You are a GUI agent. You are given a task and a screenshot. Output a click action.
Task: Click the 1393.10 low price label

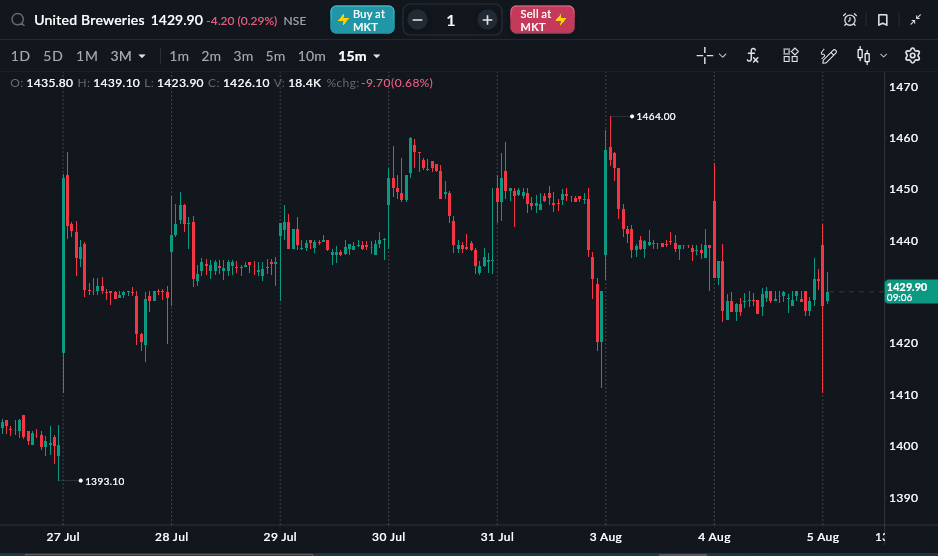point(105,481)
